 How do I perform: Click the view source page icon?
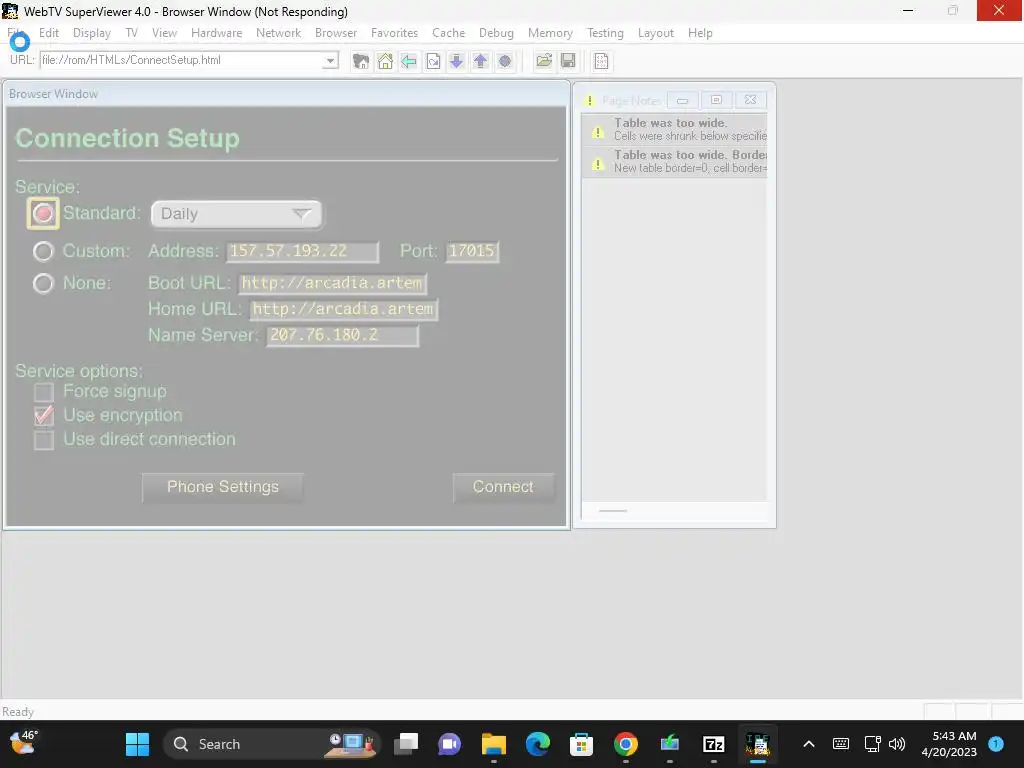click(601, 61)
